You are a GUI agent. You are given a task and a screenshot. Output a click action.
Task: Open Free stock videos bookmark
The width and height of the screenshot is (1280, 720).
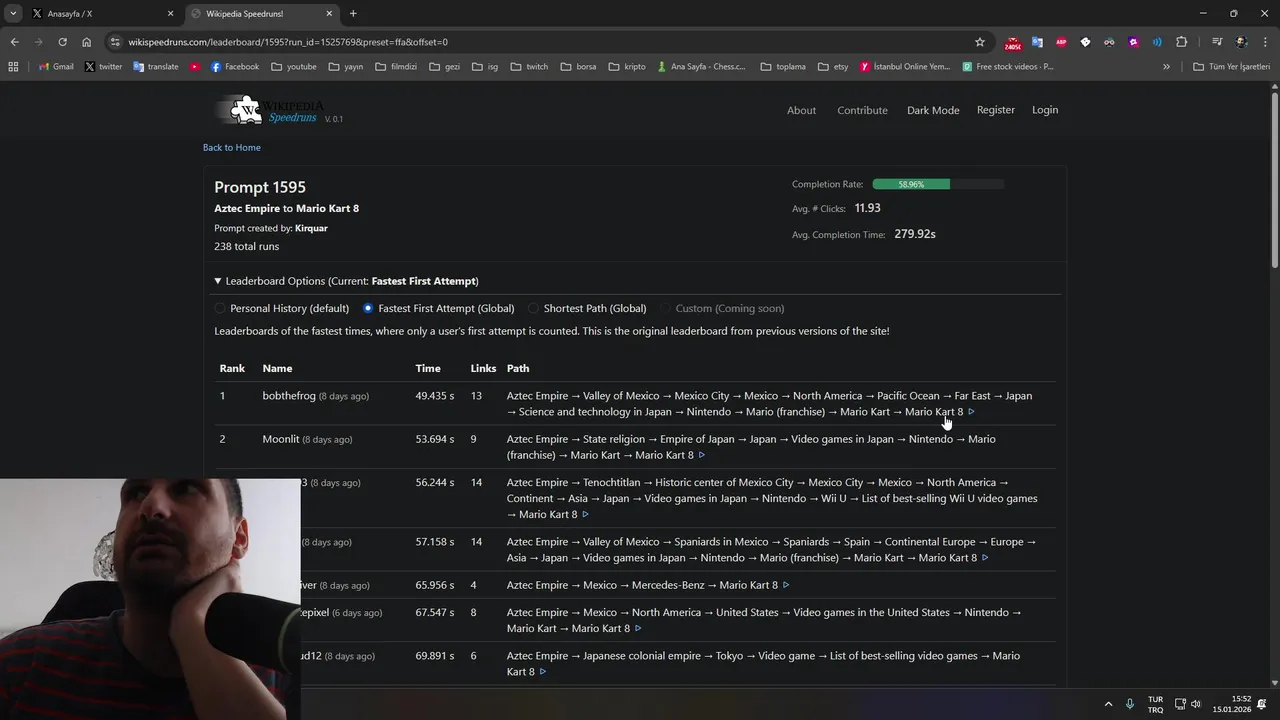click(x=1009, y=67)
